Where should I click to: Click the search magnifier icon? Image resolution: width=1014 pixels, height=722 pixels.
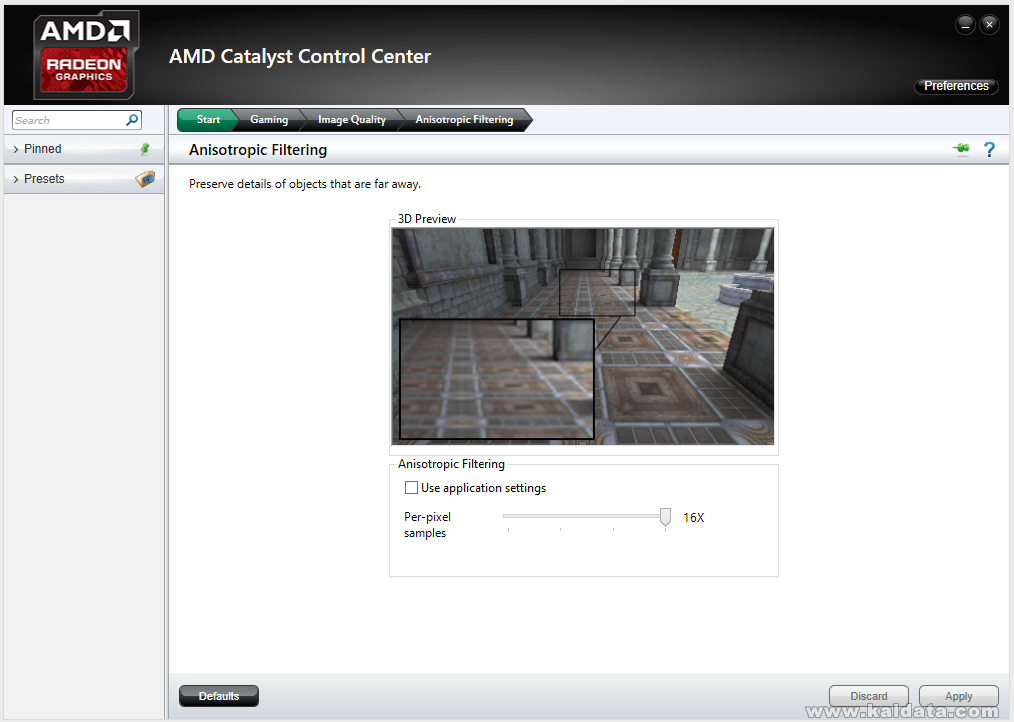132,120
